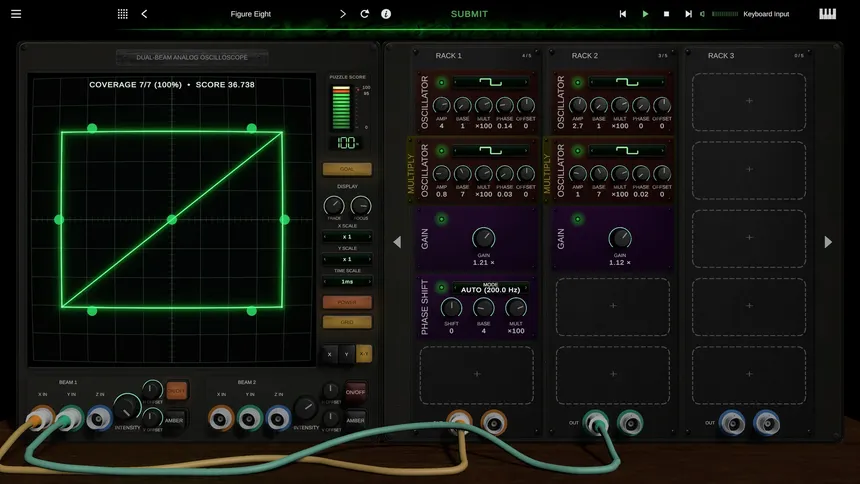The image size is (860, 484).
Task: Stop playback with the square icon
Action: pyautogui.click(x=666, y=14)
